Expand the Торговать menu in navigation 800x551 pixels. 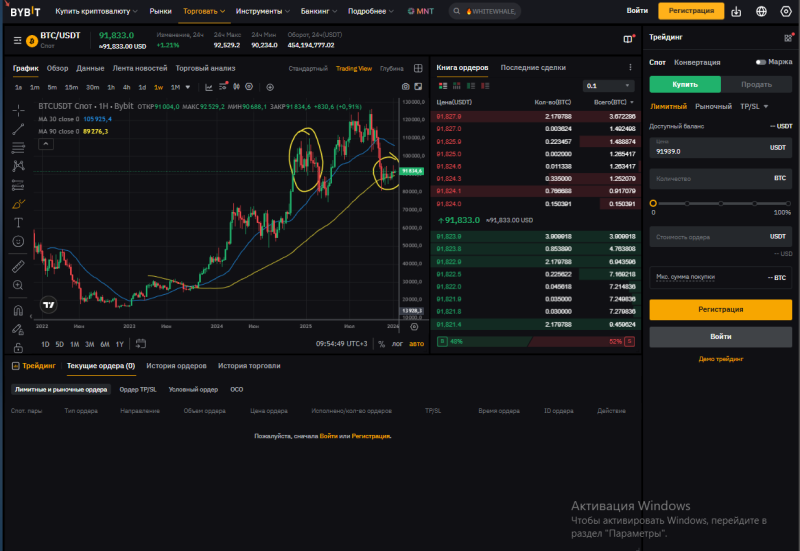(x=205, y=11)
